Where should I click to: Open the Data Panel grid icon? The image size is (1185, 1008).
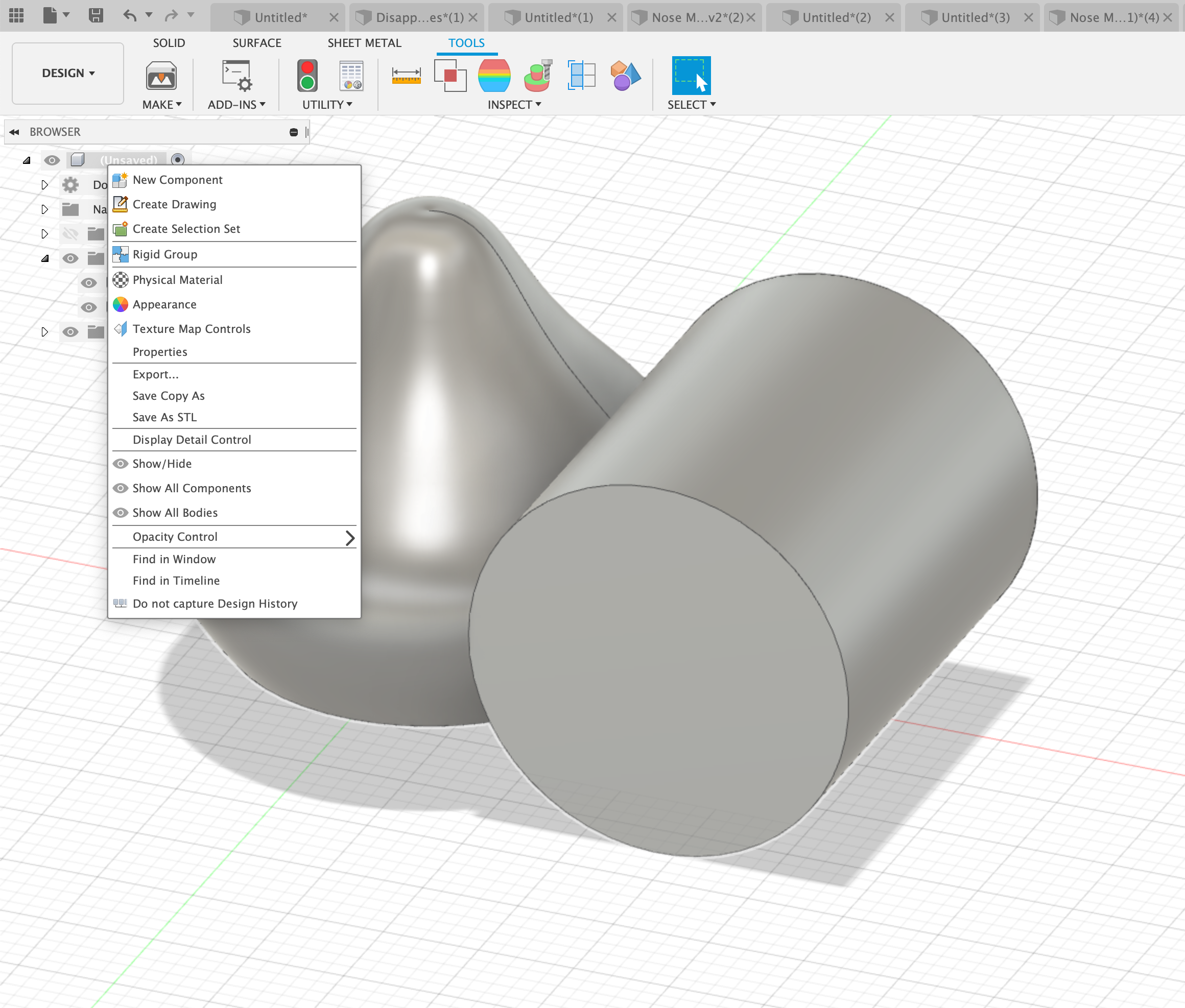pos(16,15)
